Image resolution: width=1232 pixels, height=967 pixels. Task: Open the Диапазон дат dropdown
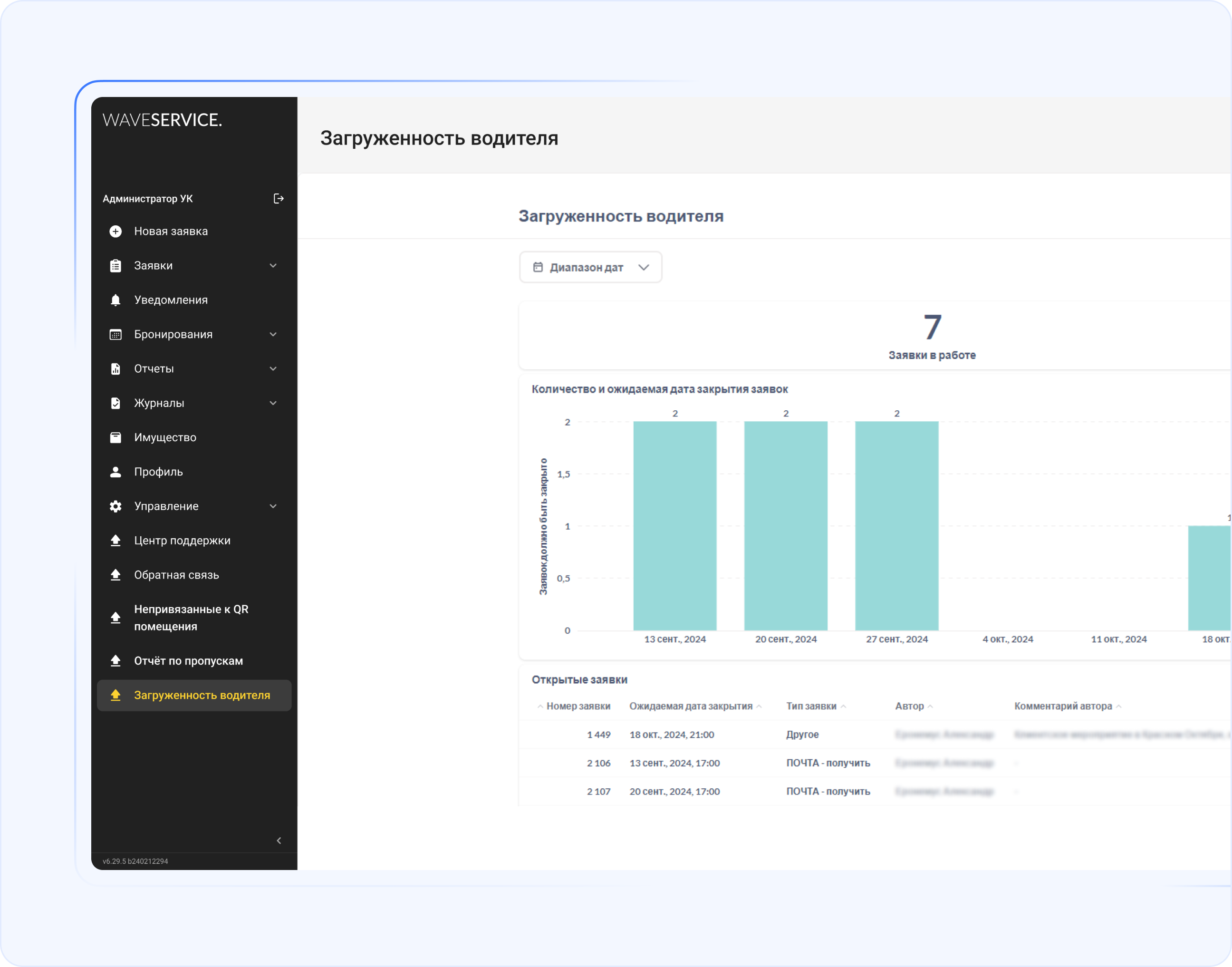[x=590, y=267]
